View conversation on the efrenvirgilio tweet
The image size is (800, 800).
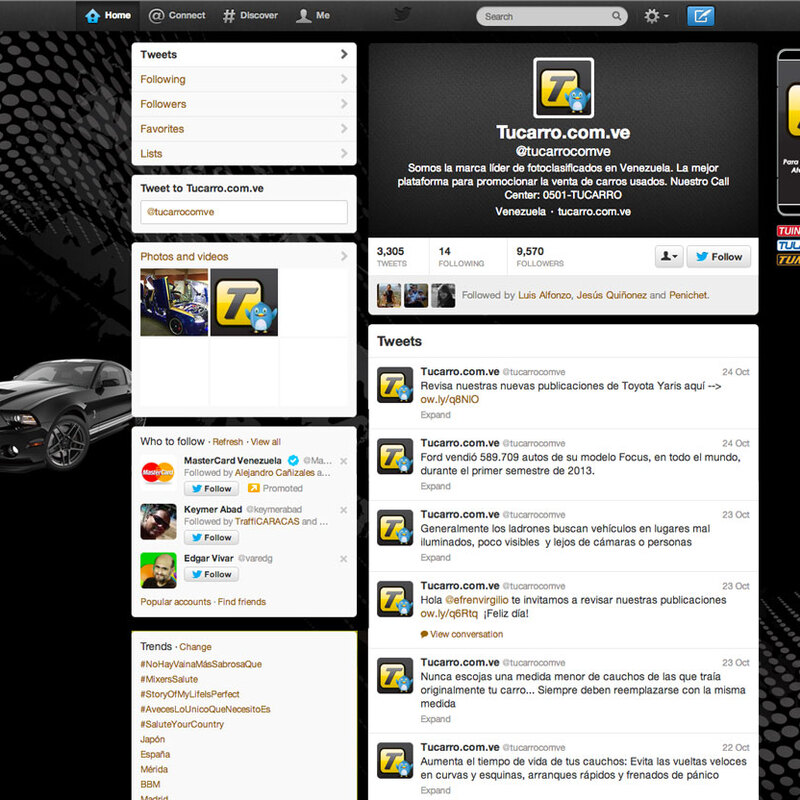click(x=466, y=634)
